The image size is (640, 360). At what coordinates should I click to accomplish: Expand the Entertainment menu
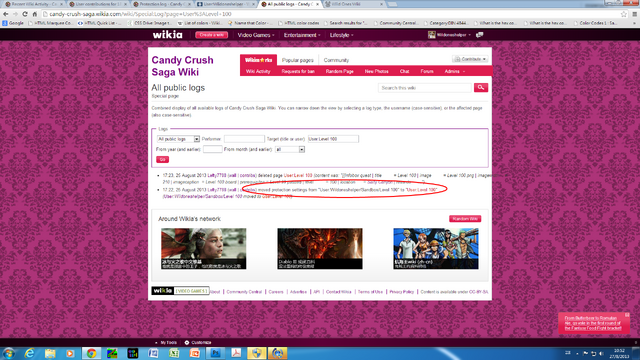pos(302,35)
